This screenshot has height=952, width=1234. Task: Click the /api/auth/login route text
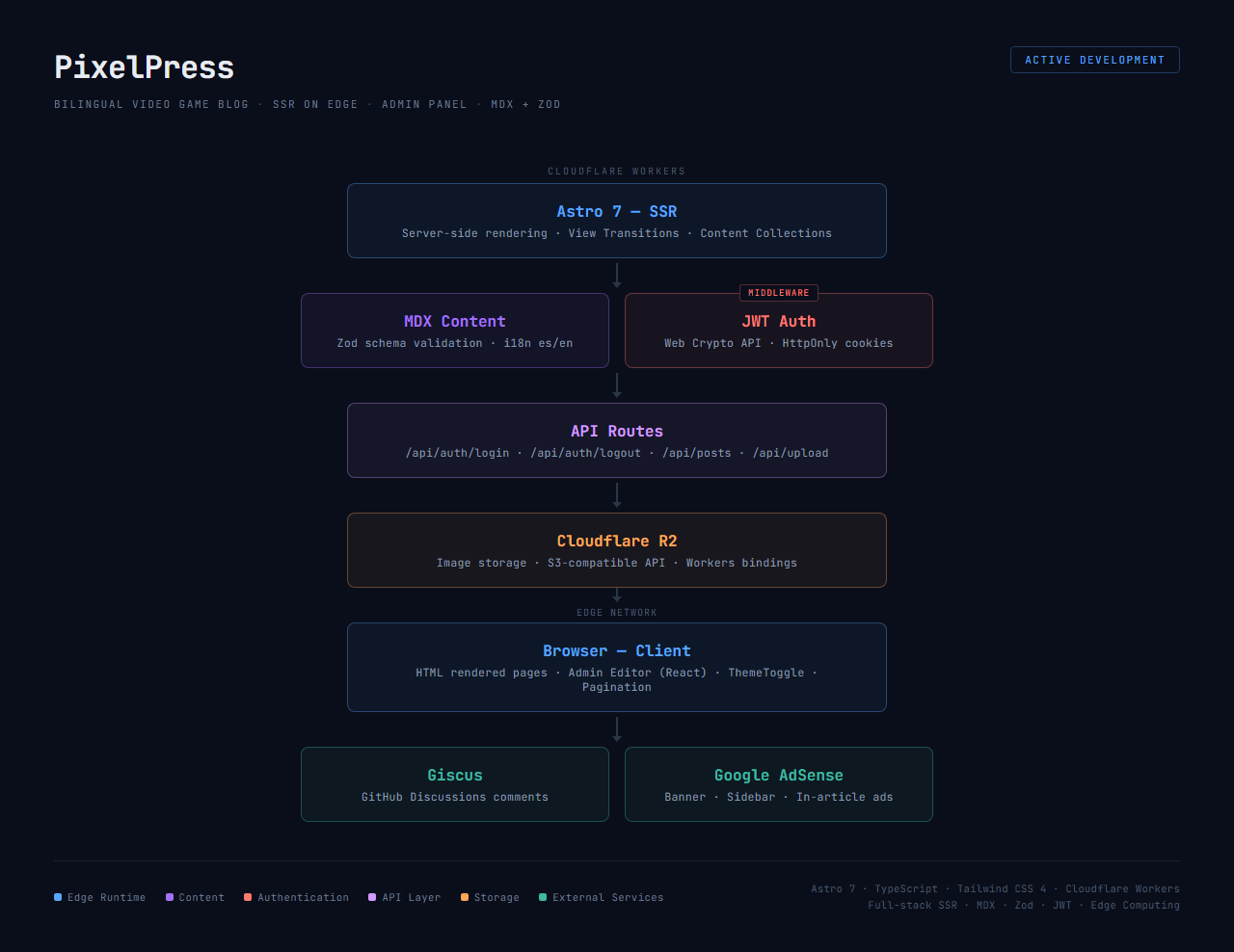(457, 453)
